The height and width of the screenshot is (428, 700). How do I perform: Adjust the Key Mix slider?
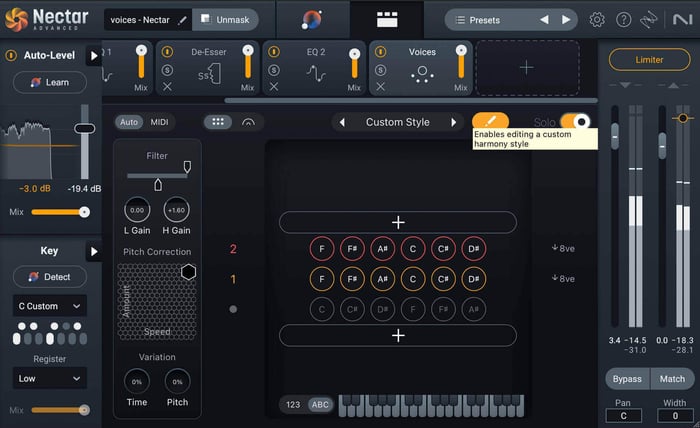point(61,410)
